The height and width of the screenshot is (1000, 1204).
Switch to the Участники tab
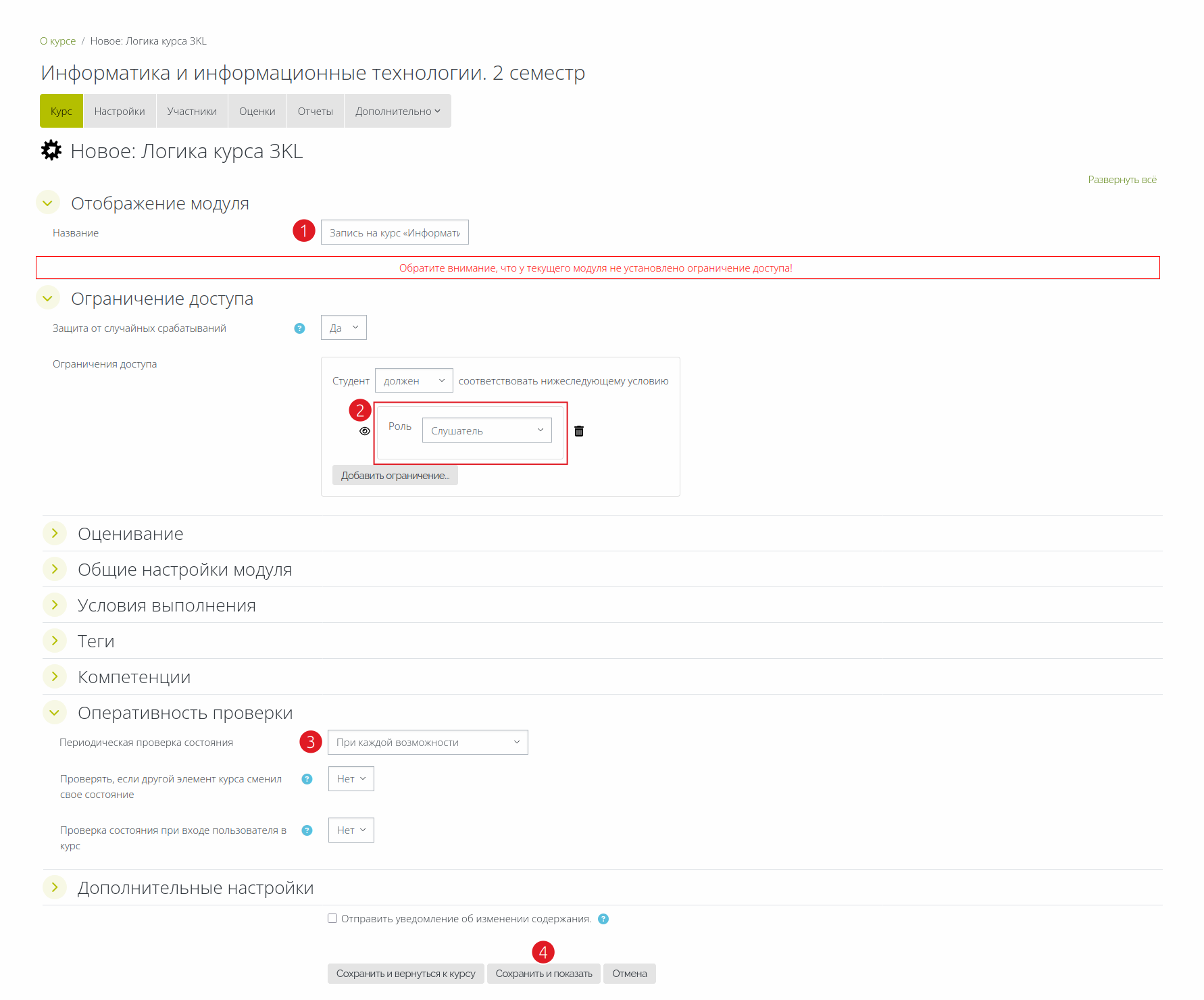192,111
